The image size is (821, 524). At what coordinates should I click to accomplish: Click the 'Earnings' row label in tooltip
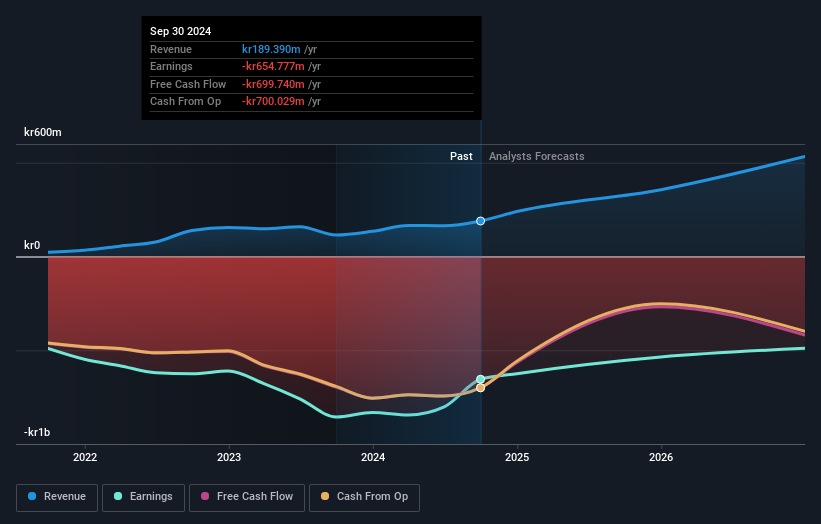click(171, 66)
